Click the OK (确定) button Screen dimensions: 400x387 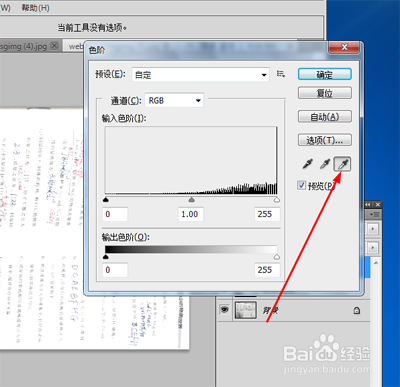[325, 74]
